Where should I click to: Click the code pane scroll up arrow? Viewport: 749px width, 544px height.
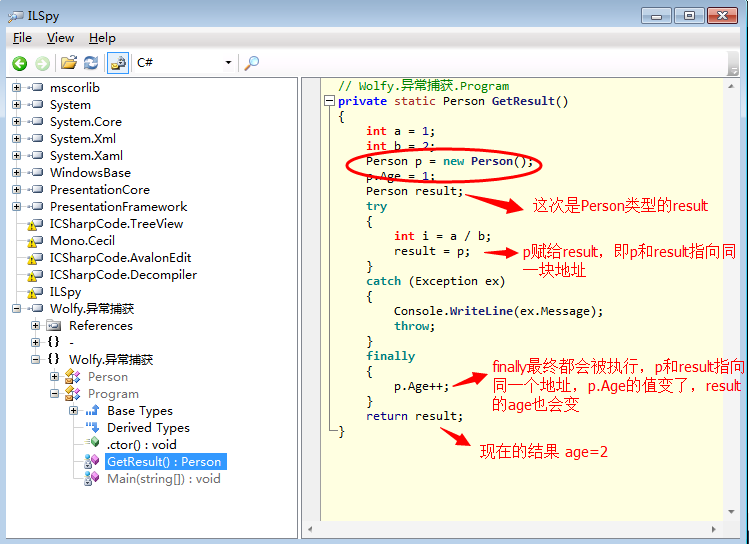coord(731,86)
